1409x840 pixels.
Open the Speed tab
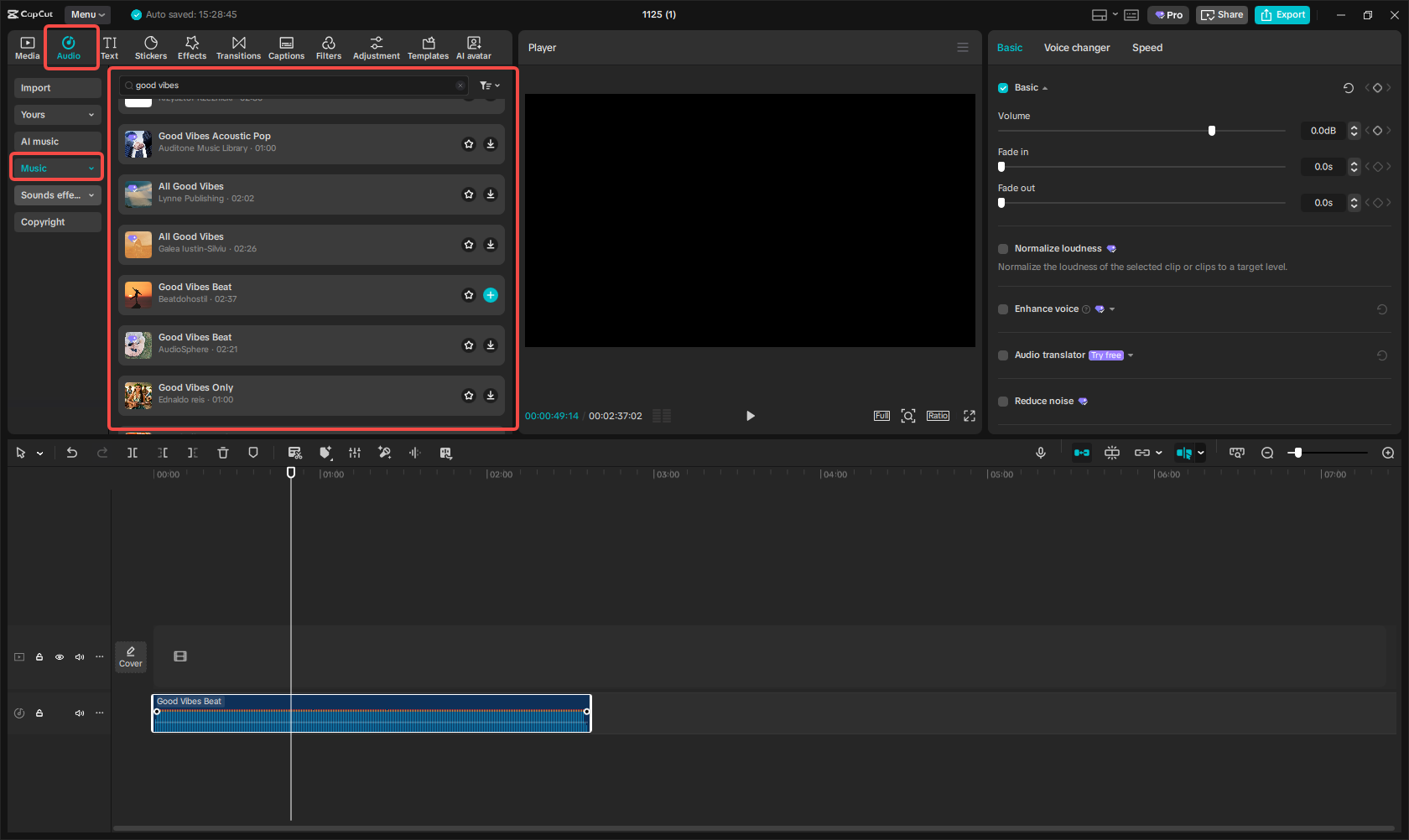coord(1147,48)
